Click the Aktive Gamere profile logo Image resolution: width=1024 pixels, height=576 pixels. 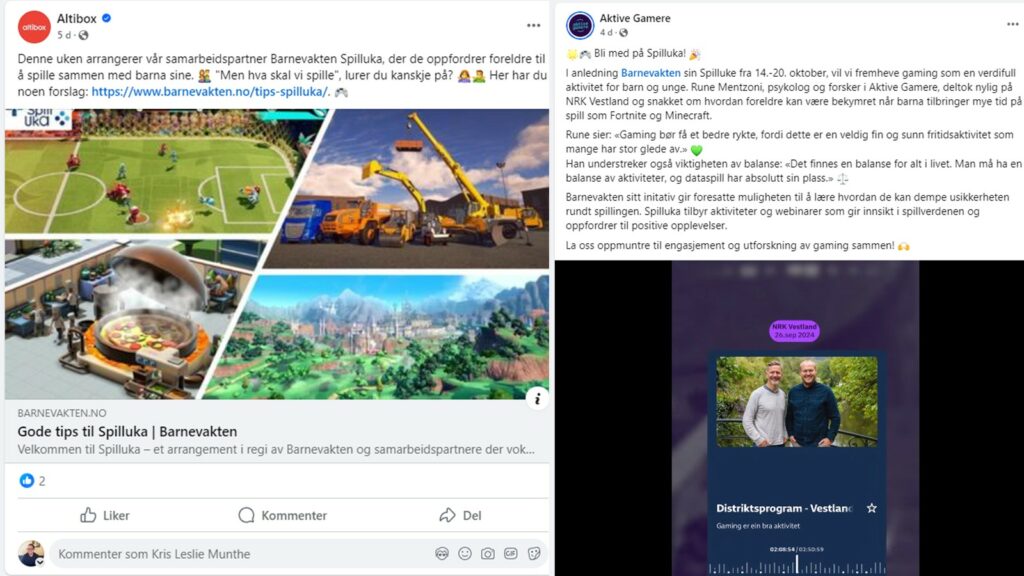(580, 25)
